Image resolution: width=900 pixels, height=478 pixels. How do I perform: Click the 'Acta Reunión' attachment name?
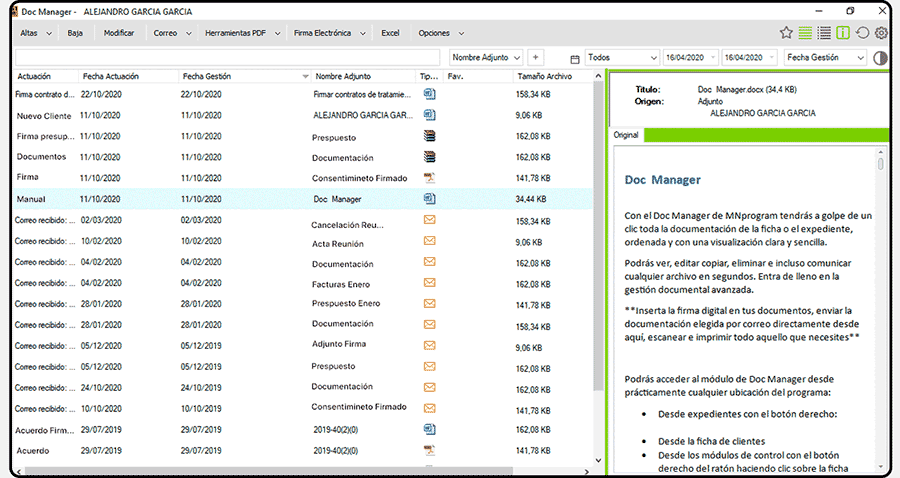338,244
